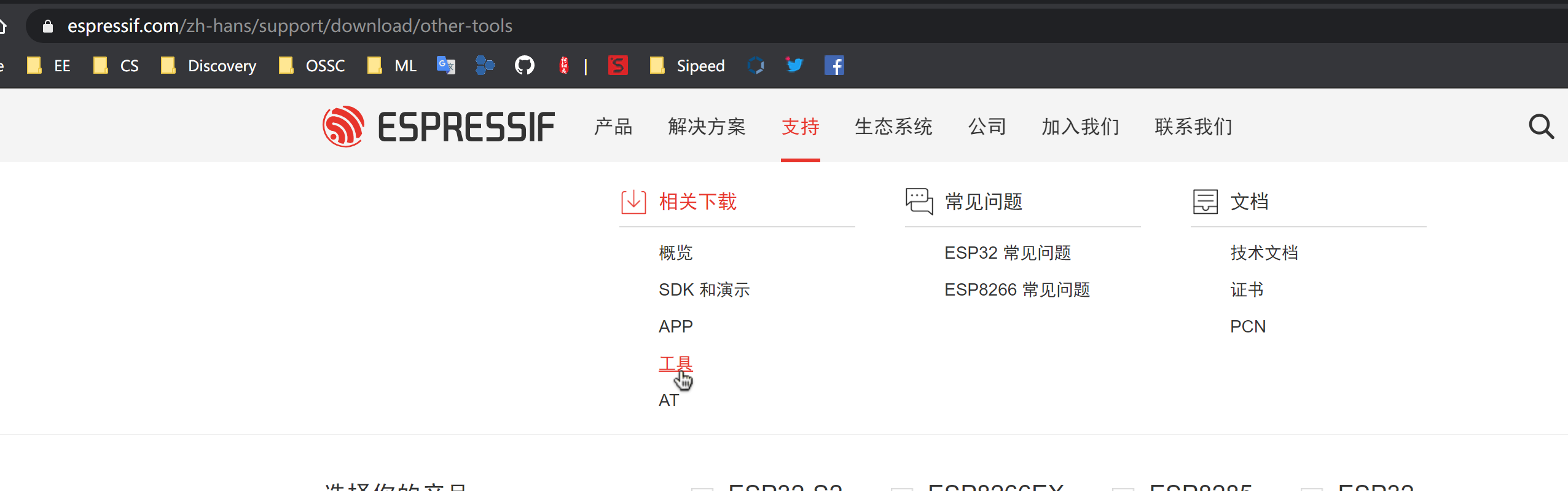
Task: Open the 工具 downloads link
Action: pos(676,363)
